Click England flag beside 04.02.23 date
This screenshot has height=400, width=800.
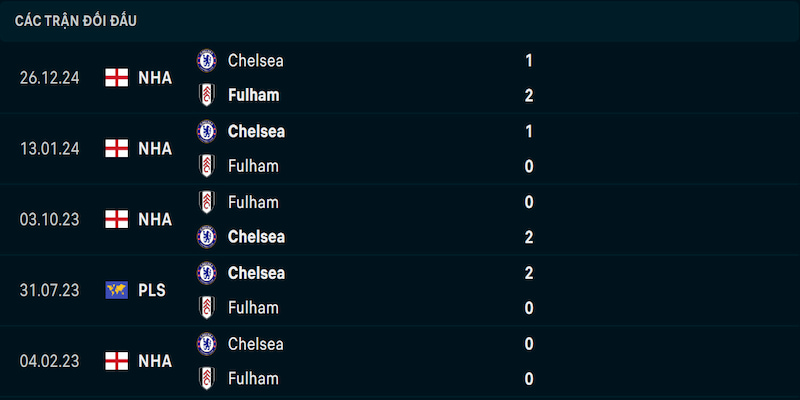pyautogui.click(x=117, y=361)
